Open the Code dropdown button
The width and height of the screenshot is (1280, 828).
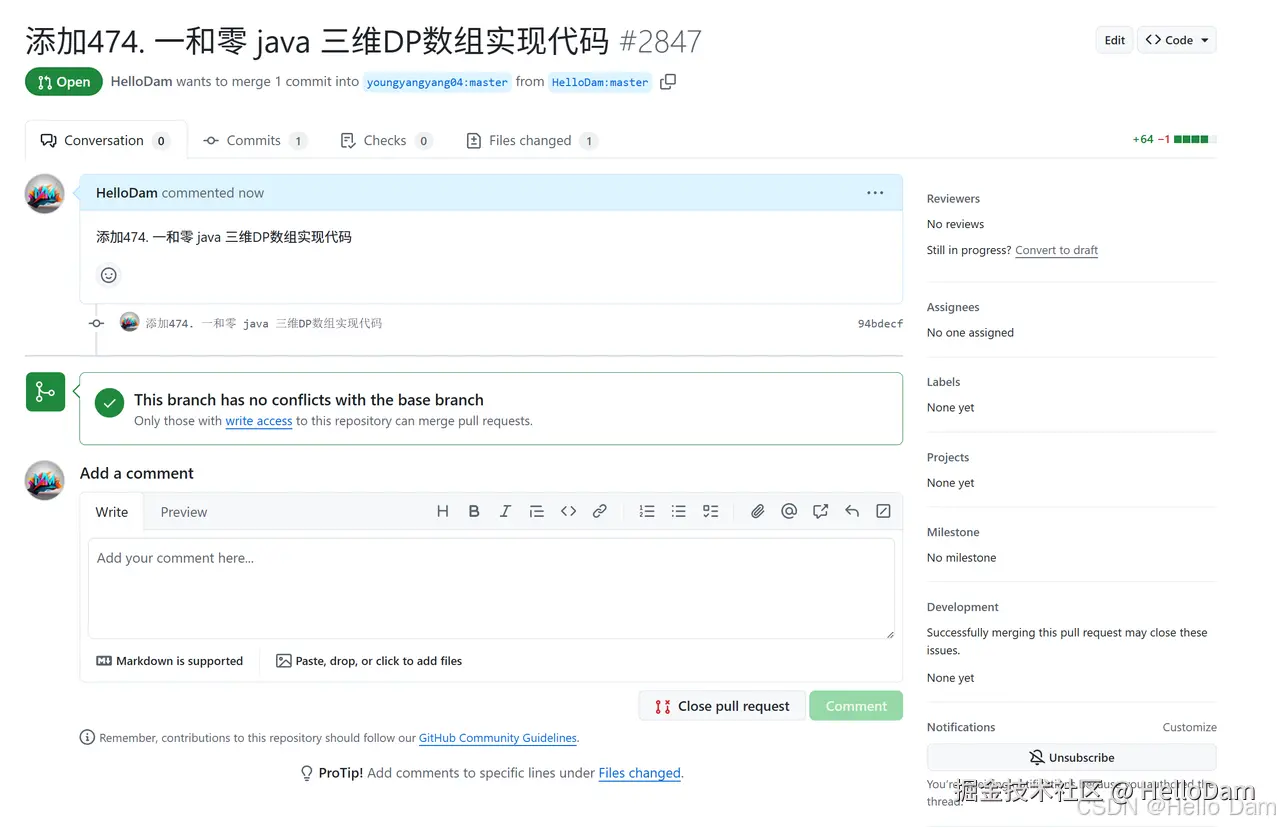[x=1177, y=40]
